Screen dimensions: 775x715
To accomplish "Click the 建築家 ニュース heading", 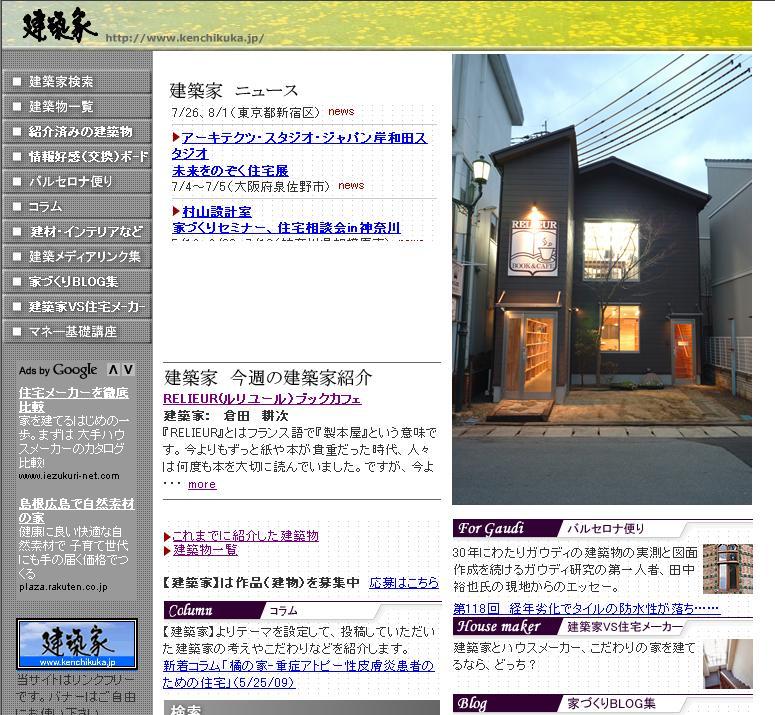I will point(234,90).
